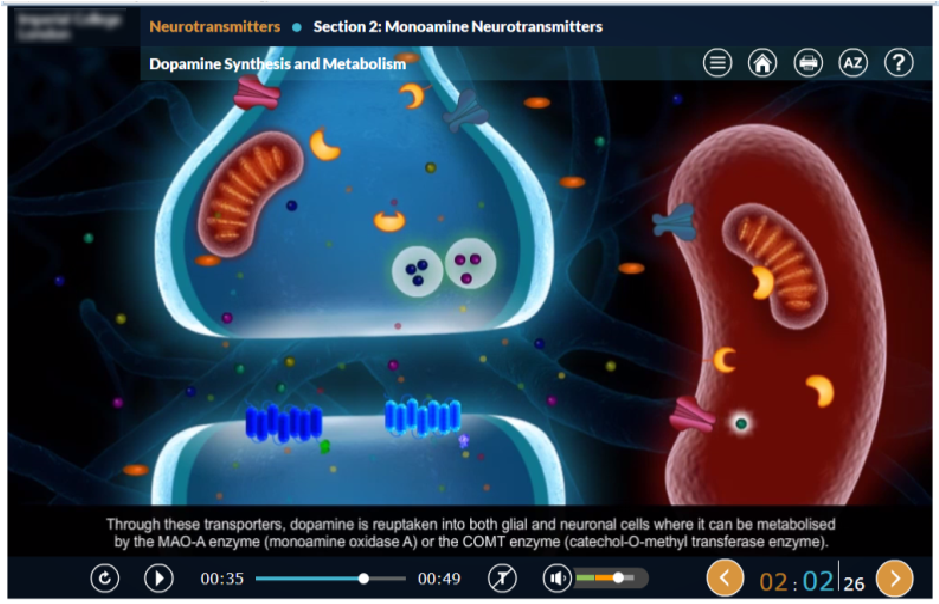Advance with the next page chevron
939x604 pixels.
click(x=893, y=578)
